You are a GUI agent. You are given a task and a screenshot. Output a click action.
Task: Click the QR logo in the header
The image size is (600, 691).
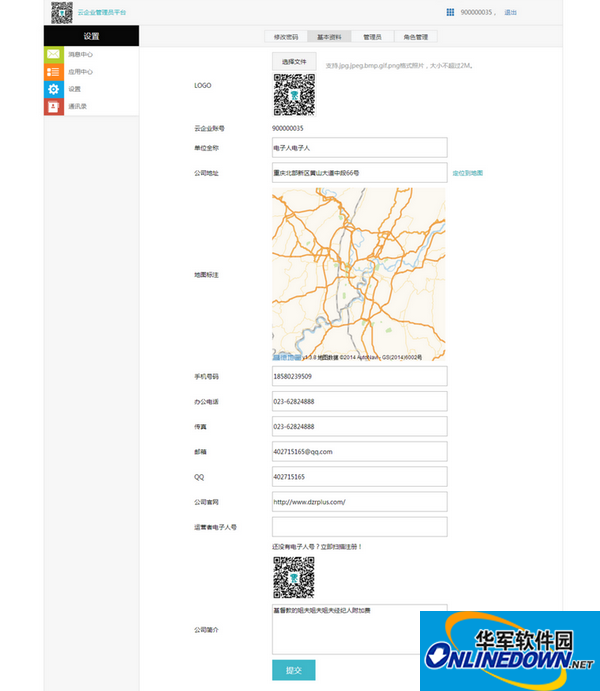62,12
